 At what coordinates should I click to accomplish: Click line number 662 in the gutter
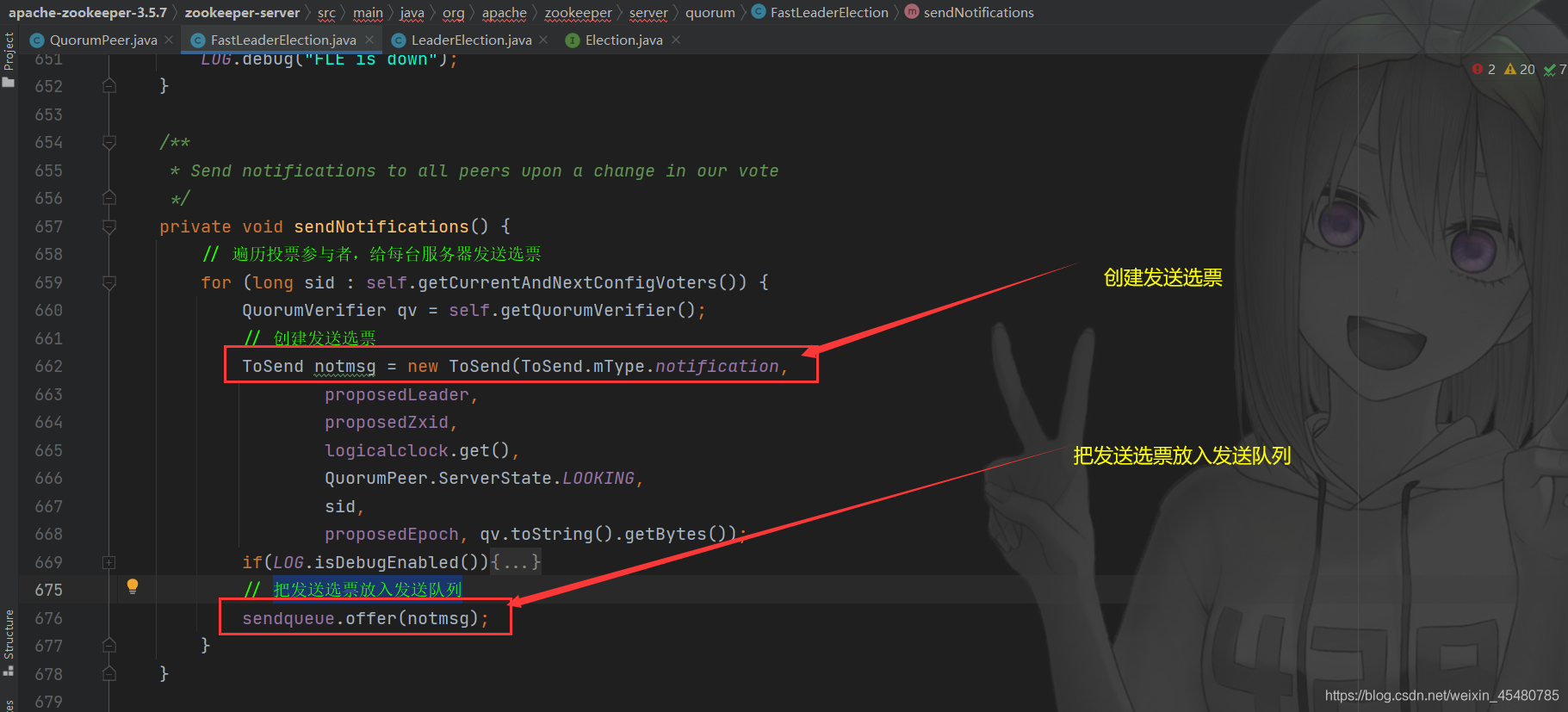(49, 366)
